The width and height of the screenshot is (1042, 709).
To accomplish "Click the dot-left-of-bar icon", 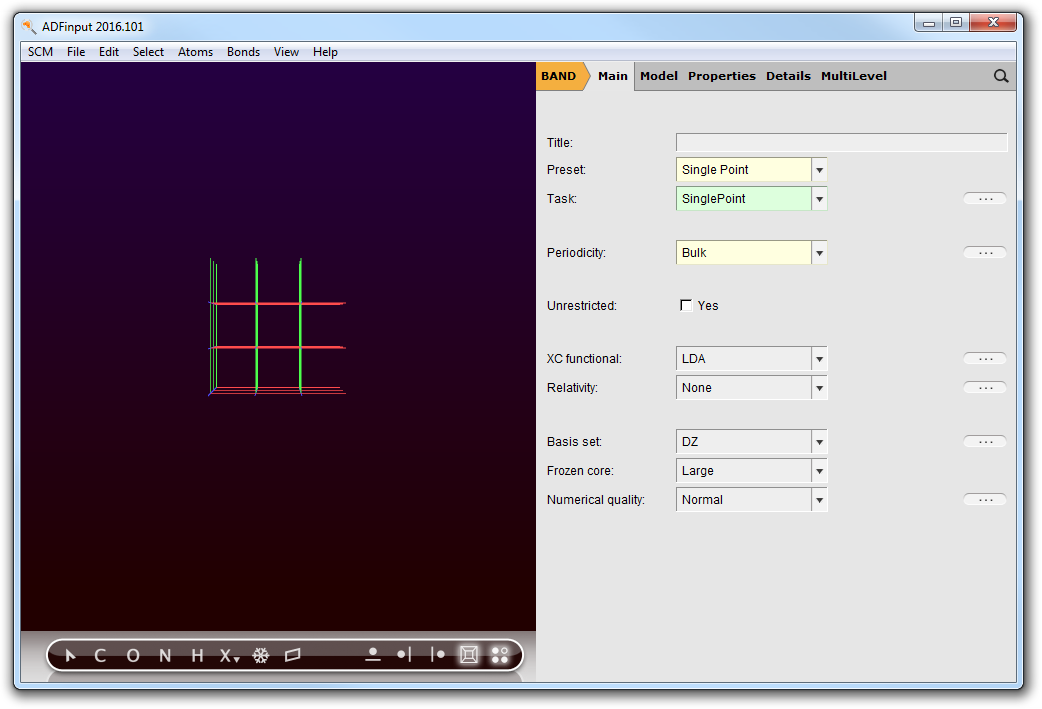I will click(404, 655).
